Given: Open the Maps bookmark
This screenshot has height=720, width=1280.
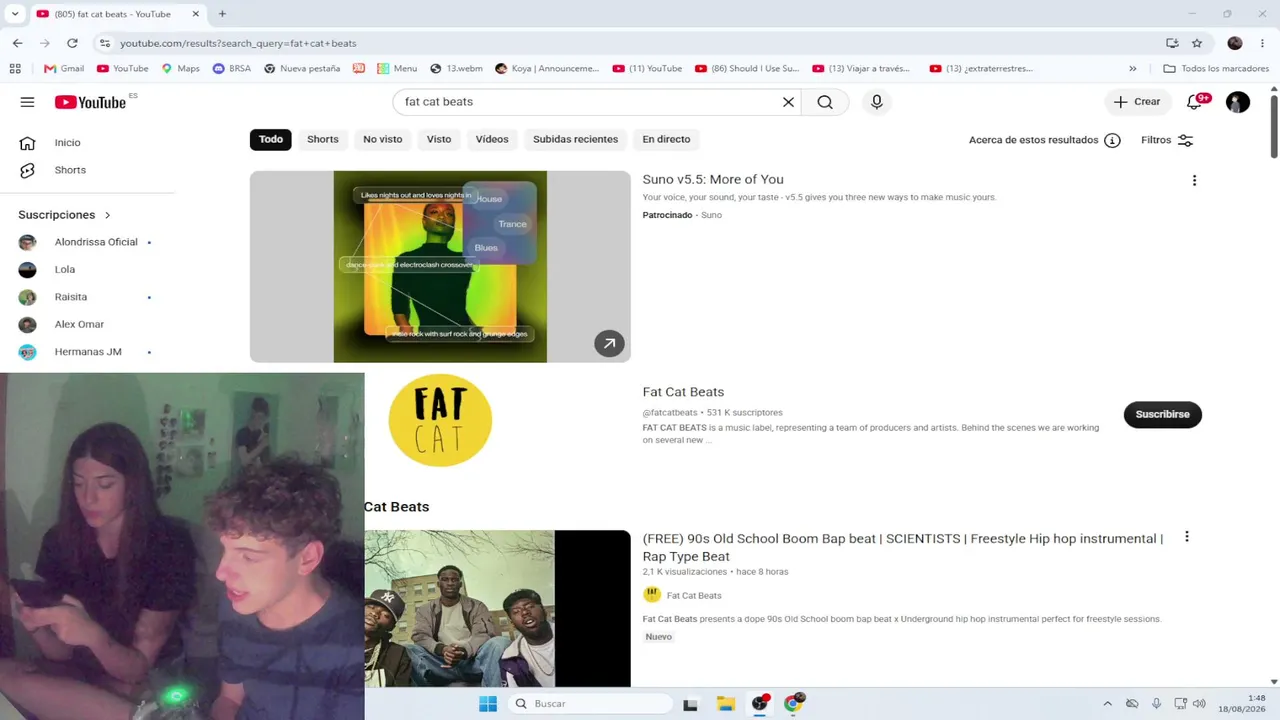Looking at the screenshot, I should point(181,69).
